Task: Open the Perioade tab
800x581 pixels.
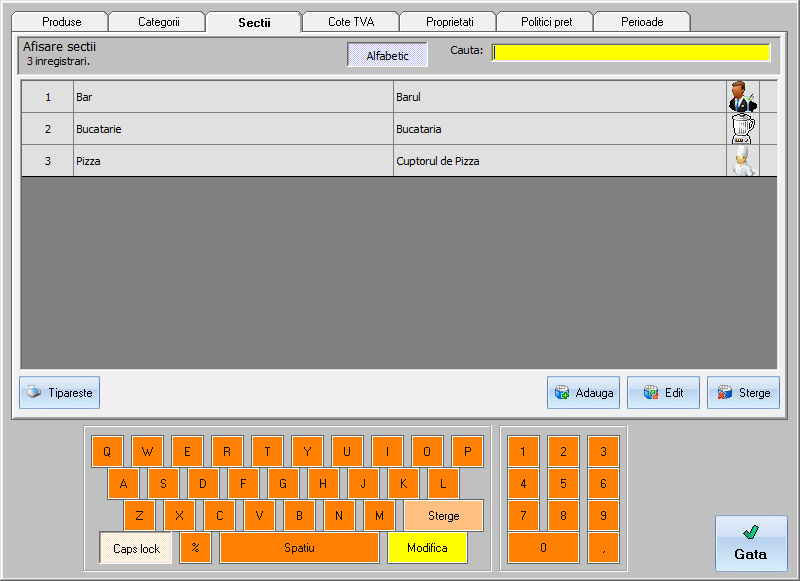Action: click(x=642, y=22)
